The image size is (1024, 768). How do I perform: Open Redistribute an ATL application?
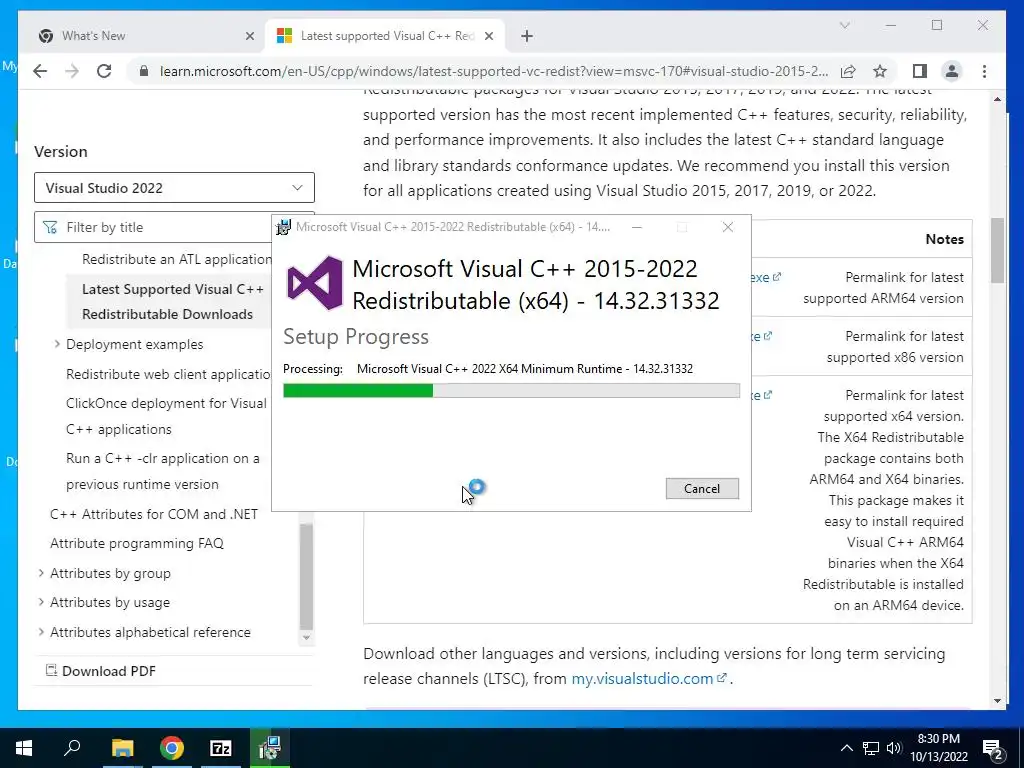pos(176,259)
